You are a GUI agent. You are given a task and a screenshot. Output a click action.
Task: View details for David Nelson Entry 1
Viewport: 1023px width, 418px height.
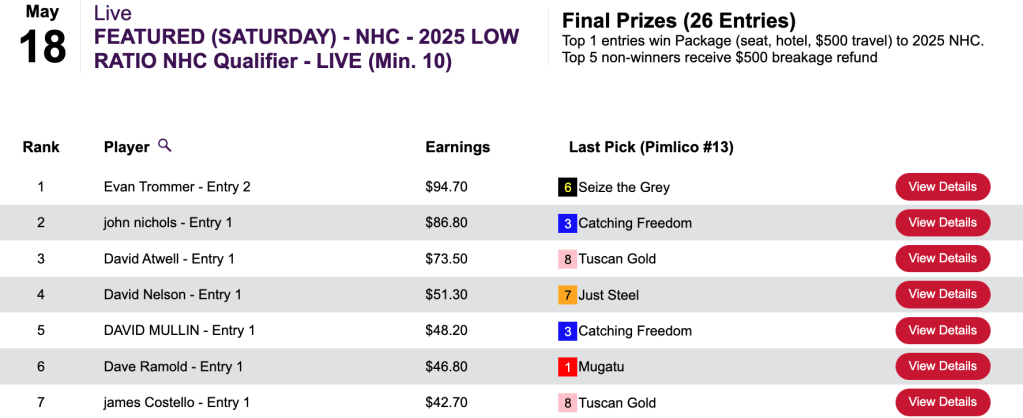tap(942, 295)
